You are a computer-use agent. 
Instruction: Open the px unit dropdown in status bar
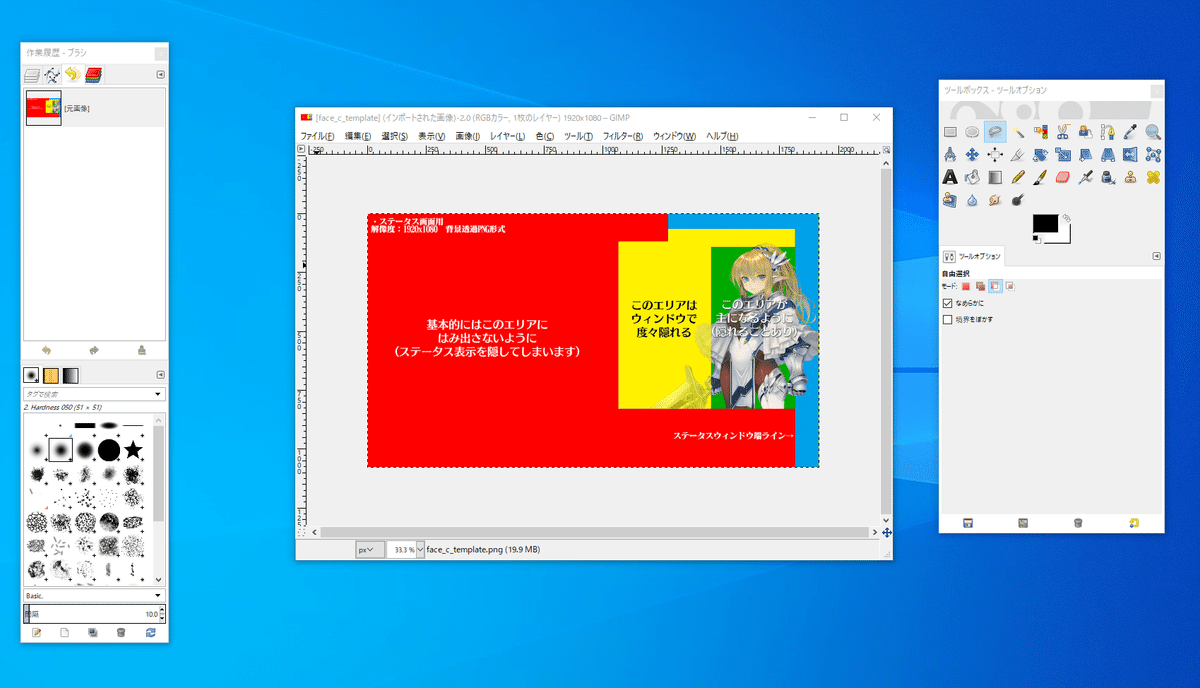coord(369,549)
